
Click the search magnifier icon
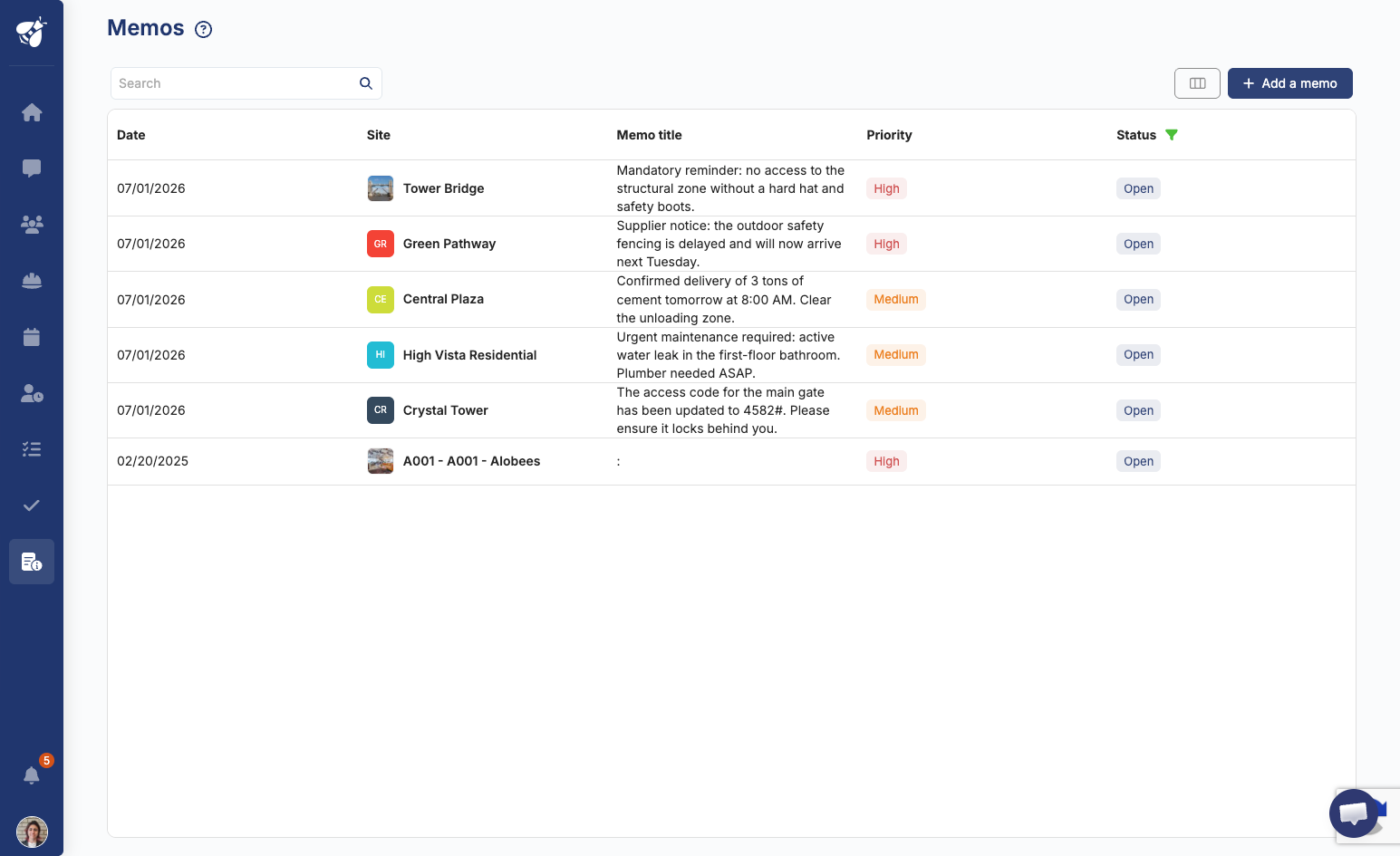click(x=366, y=83)
